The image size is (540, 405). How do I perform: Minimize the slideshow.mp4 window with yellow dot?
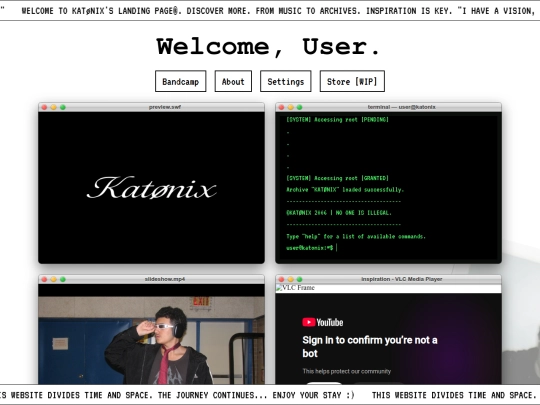[x=53, y=279]
